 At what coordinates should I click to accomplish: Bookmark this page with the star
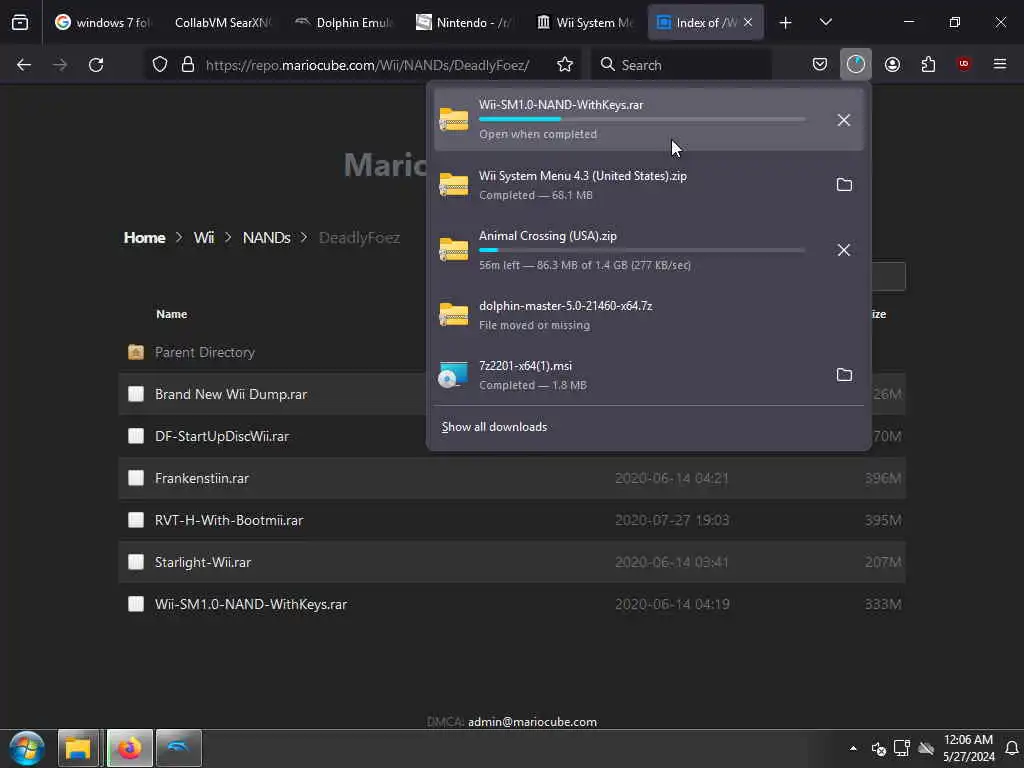(x=565, y=65)
